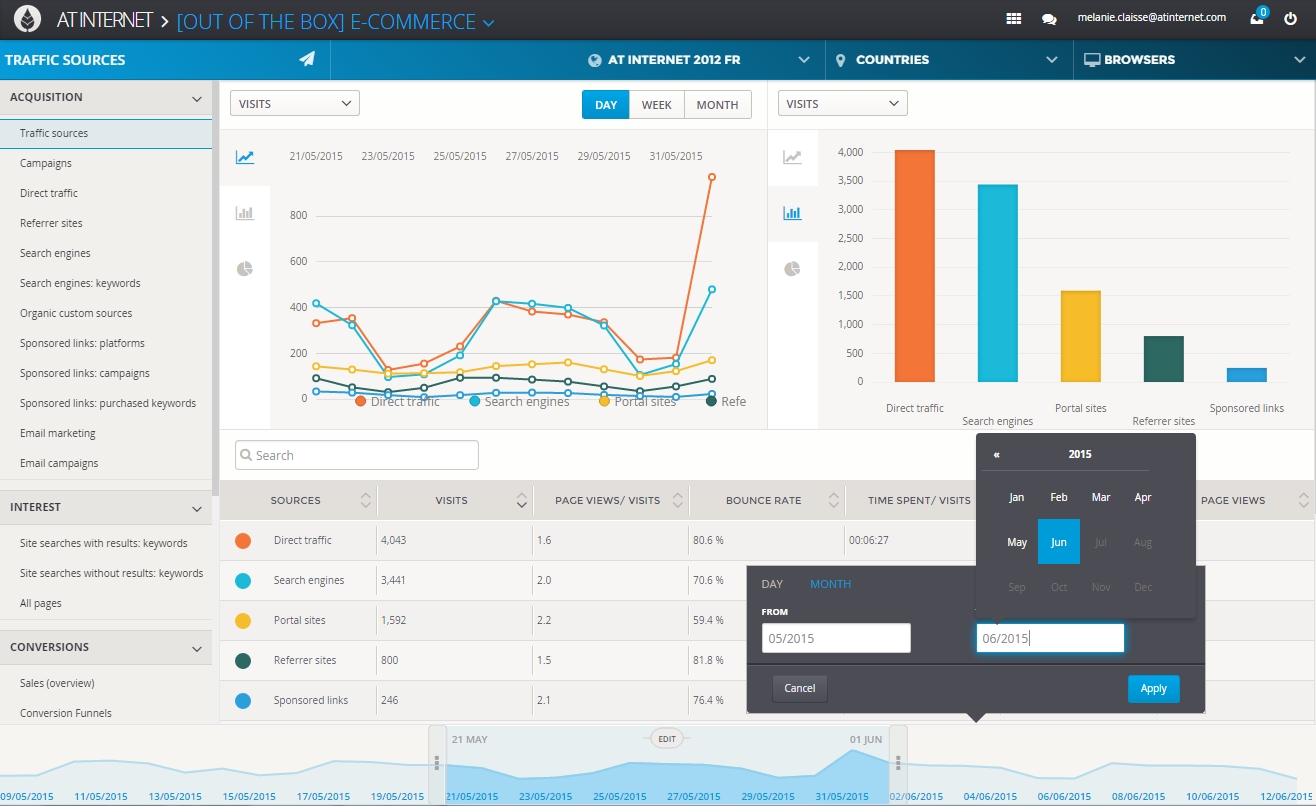Pick Jun in the month calendar
This screenshot has width=1316, height=806.
point(1059,542)
